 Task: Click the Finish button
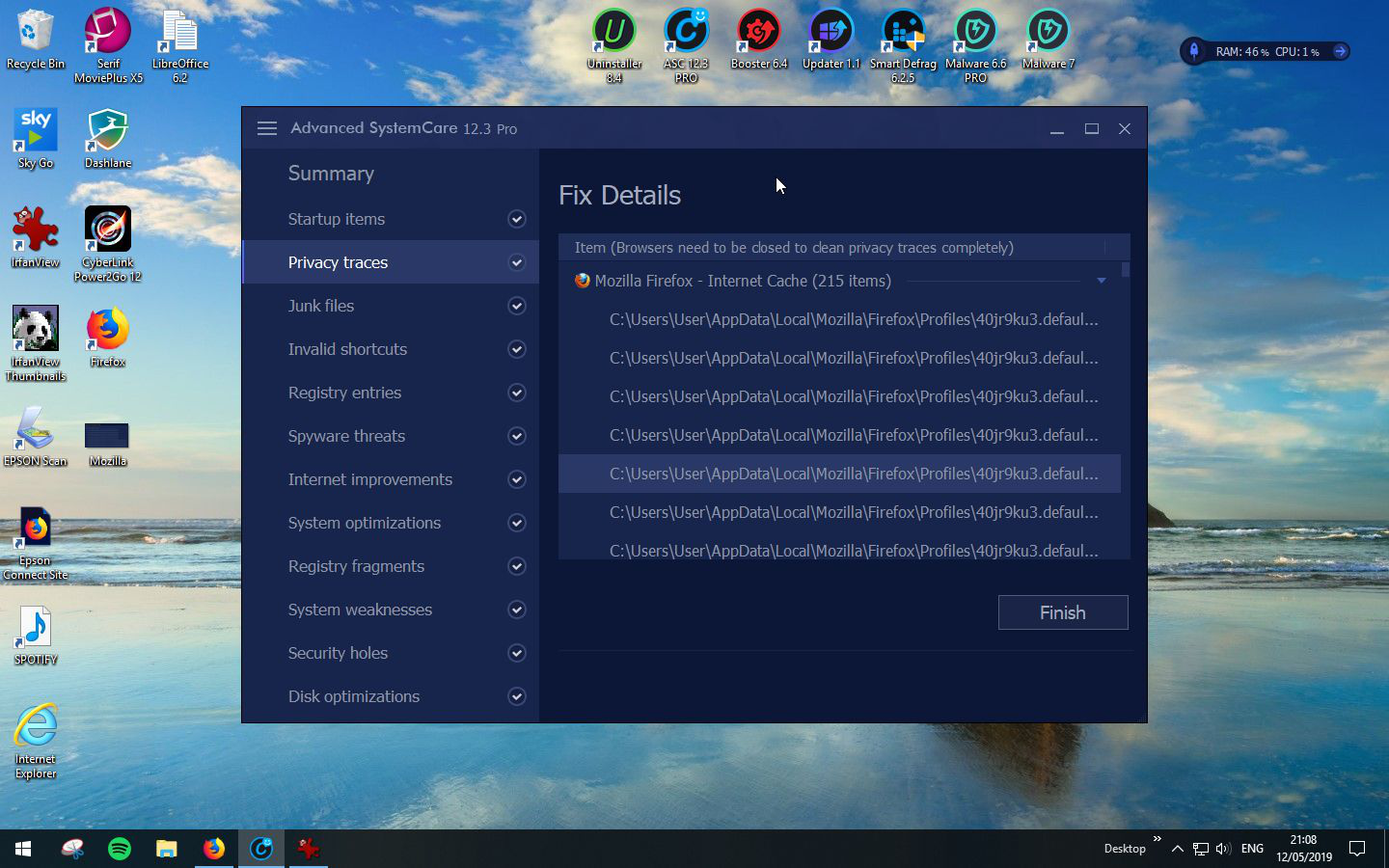[1063, 612]
